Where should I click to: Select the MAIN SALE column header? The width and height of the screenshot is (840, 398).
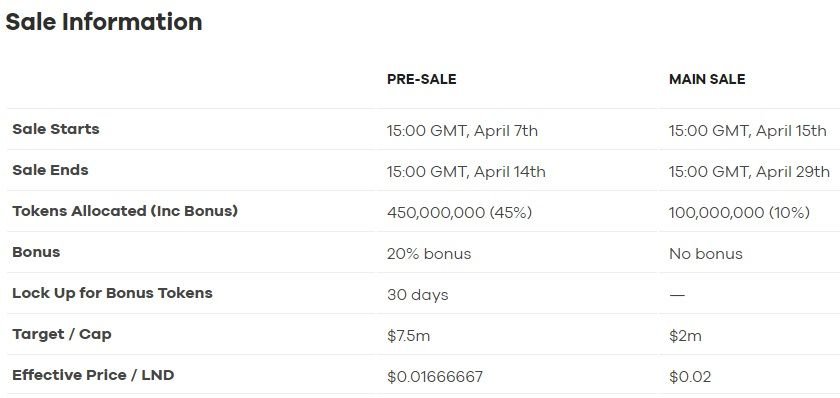tap(707, 79)
